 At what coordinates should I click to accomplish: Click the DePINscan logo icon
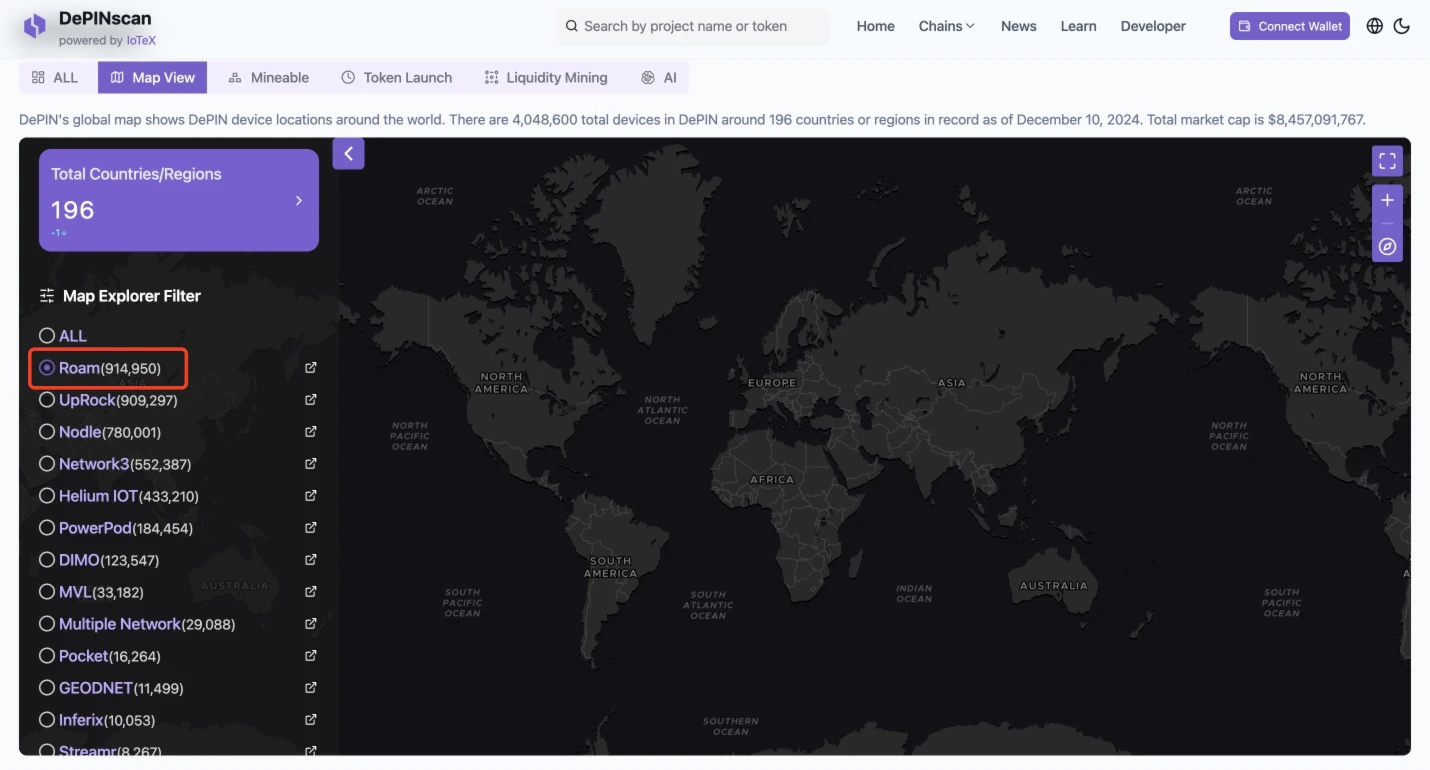[x=35, y=27]
